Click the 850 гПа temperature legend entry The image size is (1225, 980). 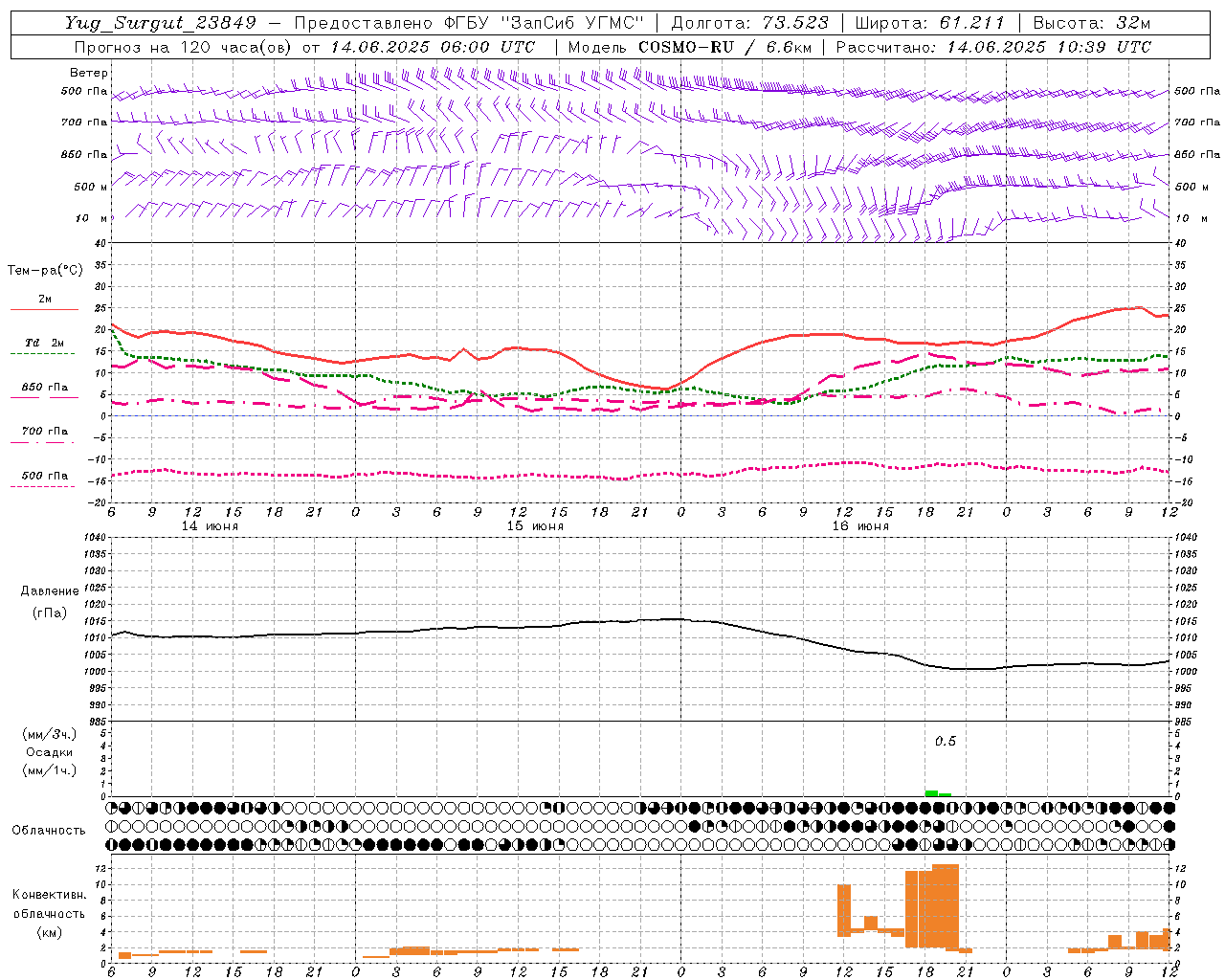pos(44,389)
